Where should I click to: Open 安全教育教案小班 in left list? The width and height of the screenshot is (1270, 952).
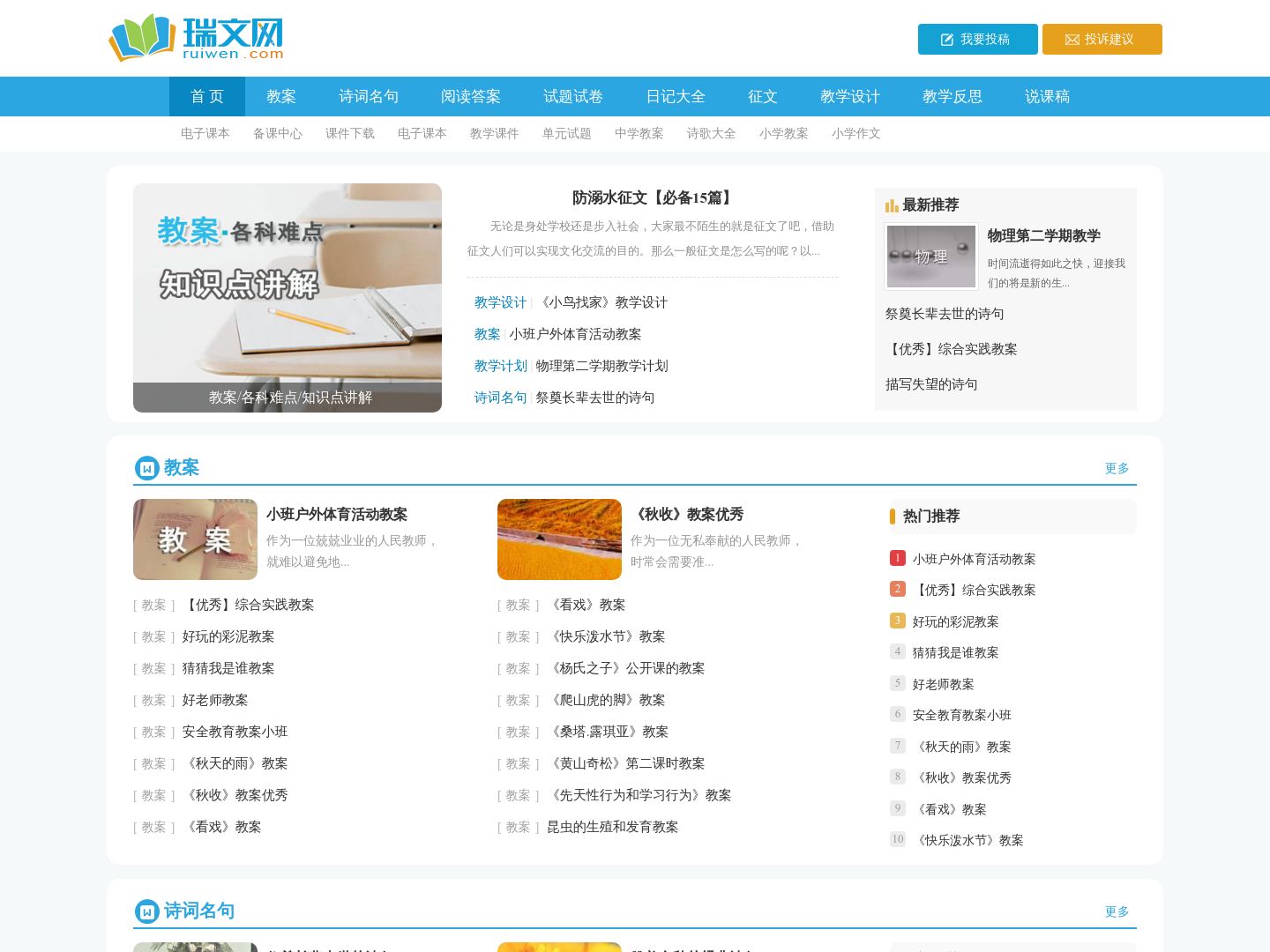[x=235, y=732]
